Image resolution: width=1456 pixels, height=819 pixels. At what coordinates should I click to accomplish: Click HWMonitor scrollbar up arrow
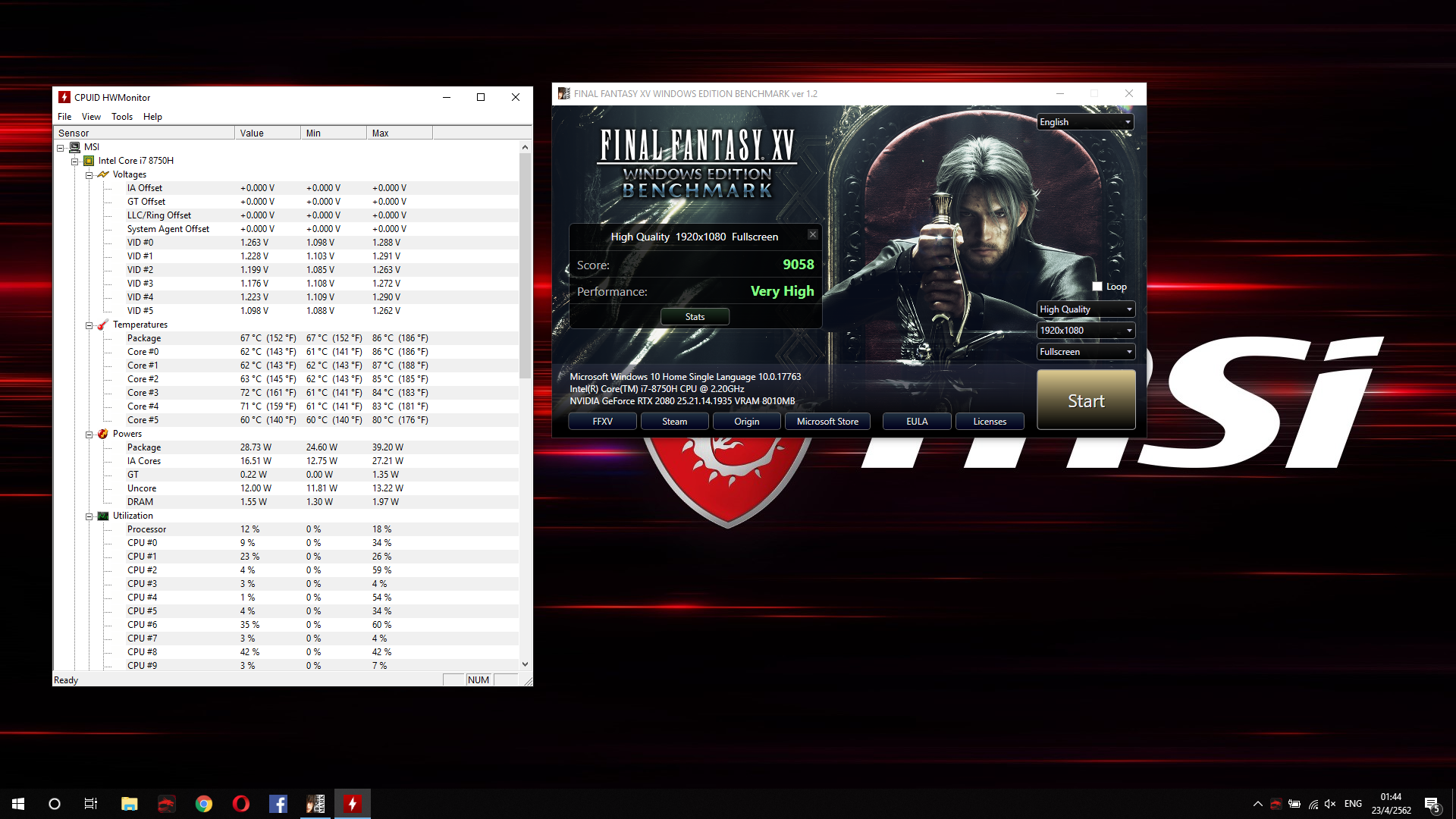tap(525, 147)
